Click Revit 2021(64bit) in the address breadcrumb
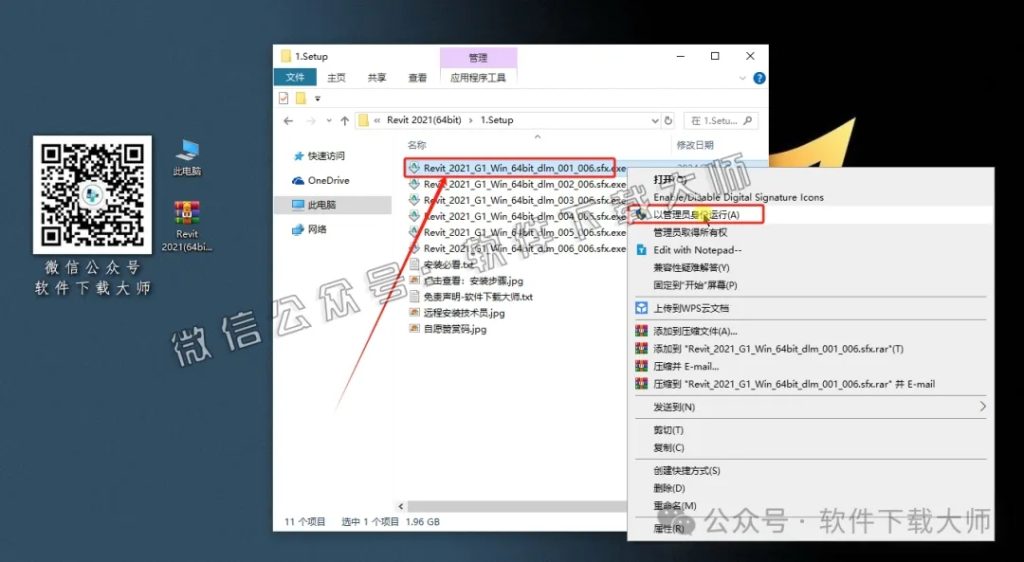 tap(424, 120)
